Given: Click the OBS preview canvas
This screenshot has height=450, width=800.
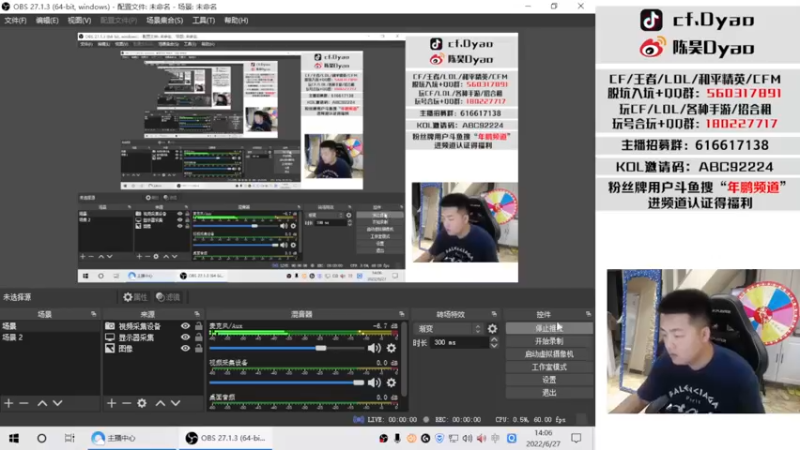Looking at the screenshot, I should click(297, 158).
